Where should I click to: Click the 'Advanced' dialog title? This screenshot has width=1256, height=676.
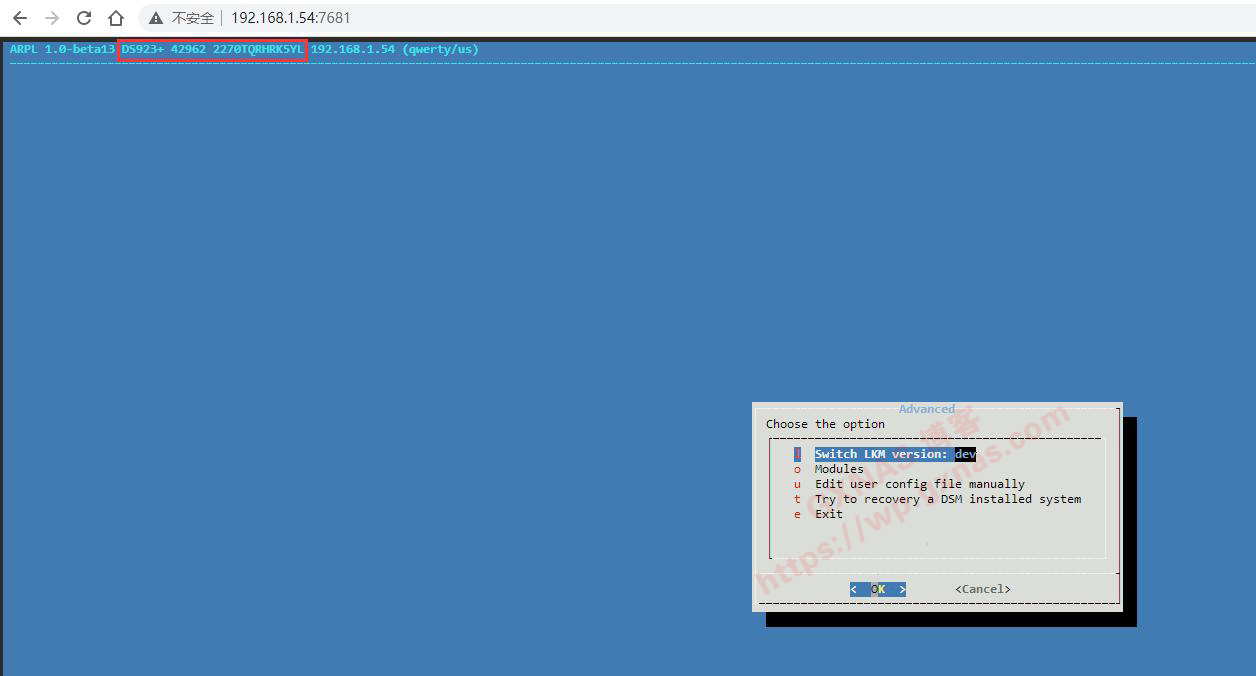point(926,409)
